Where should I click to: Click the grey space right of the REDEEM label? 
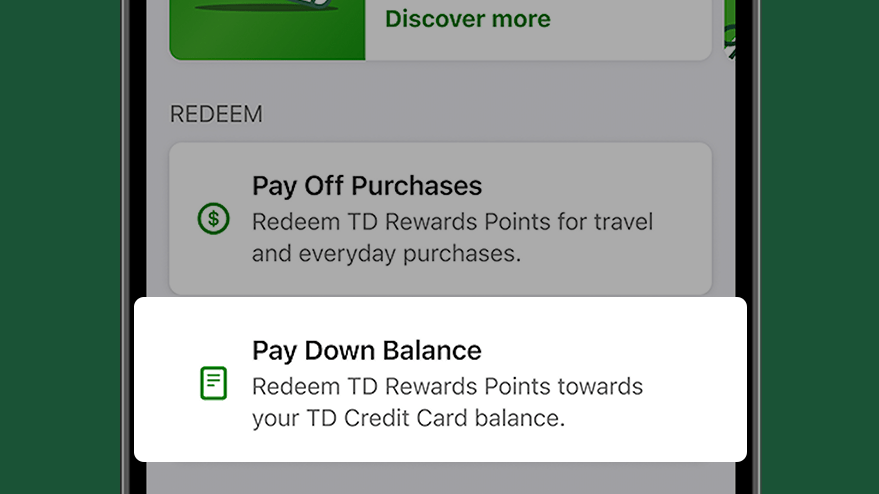click(x=488, y=114)
